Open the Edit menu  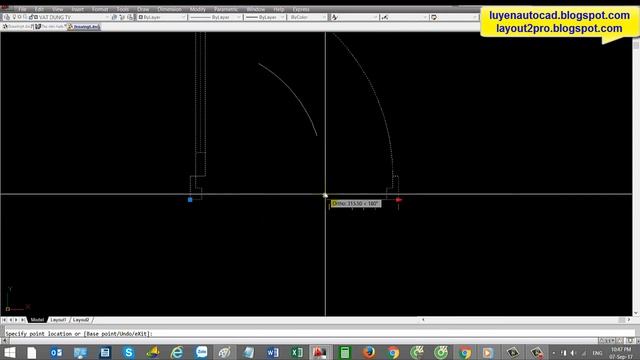39,9
